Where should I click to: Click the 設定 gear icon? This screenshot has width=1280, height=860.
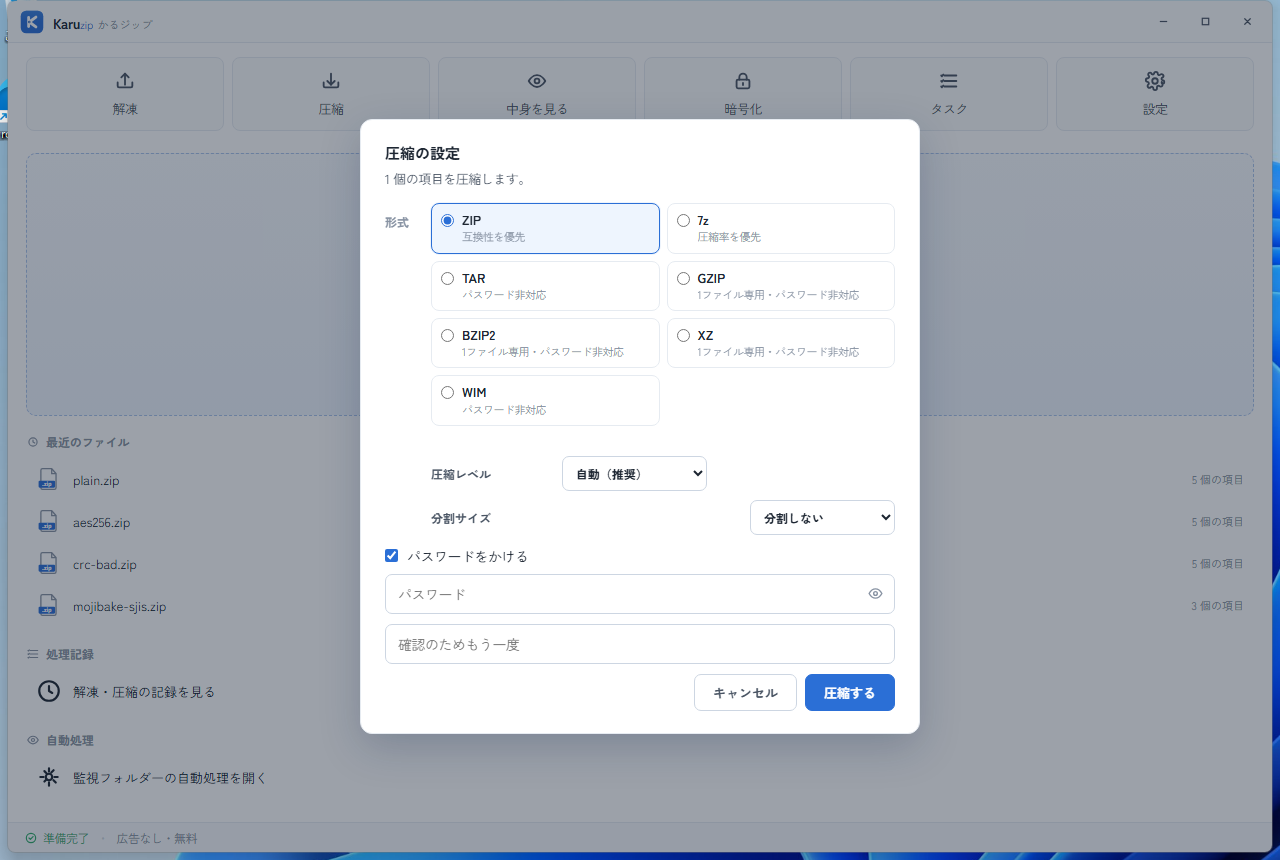pyautogui.click(x=1155, y=81)
